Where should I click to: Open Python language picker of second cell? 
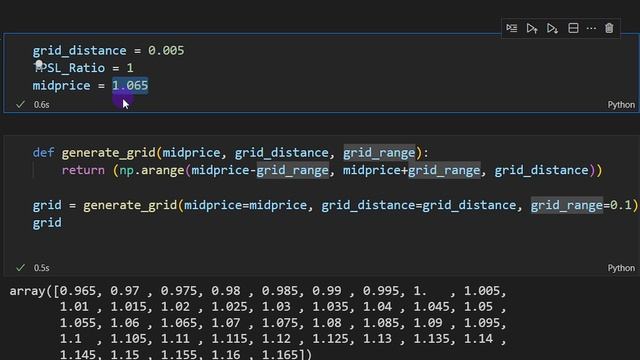pos(621,268)
